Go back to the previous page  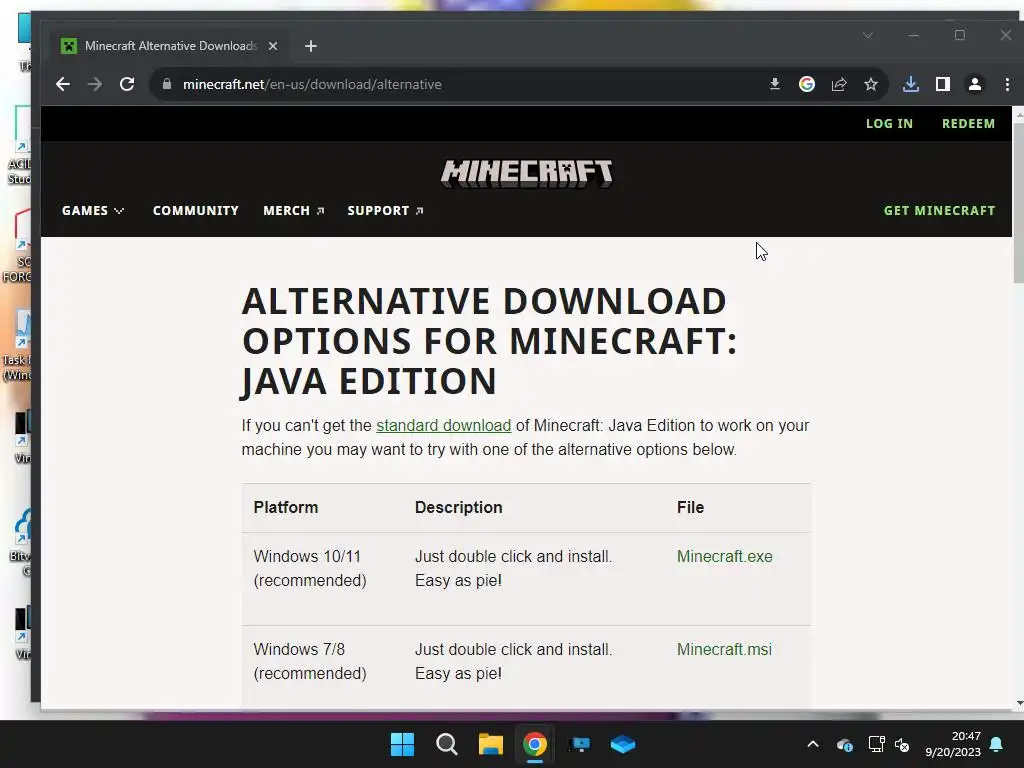pyautogui.click(x=63, y=84)
